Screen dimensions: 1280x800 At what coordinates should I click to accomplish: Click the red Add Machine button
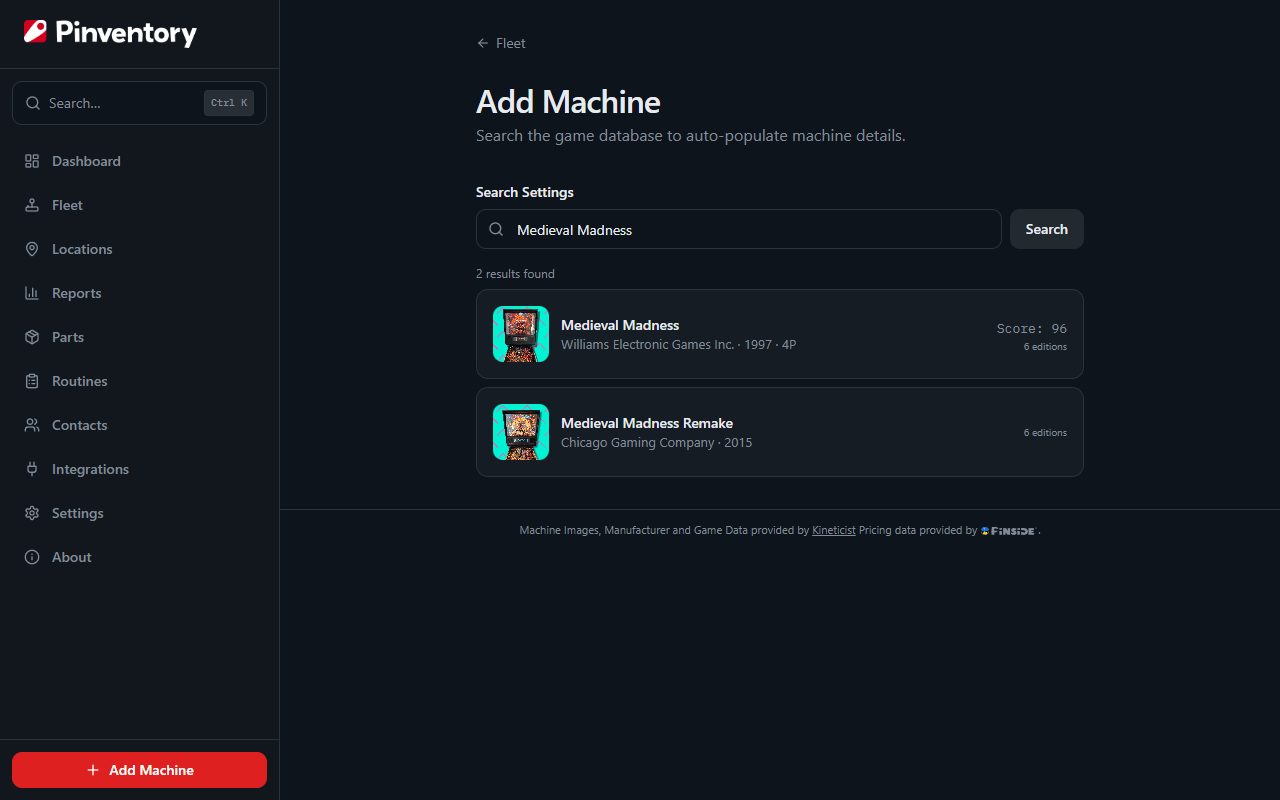click(139, 770)
